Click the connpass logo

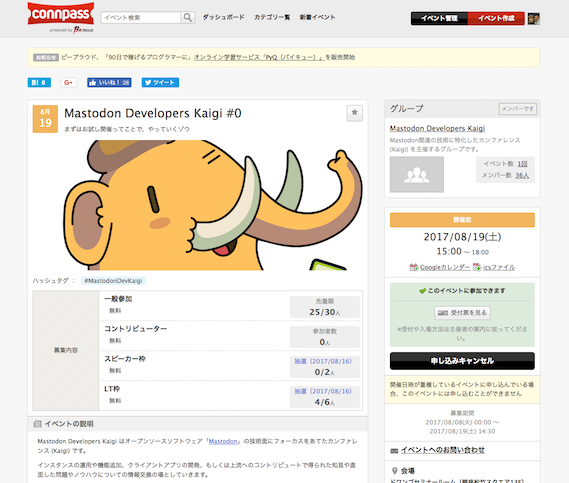tap(61, 14)
